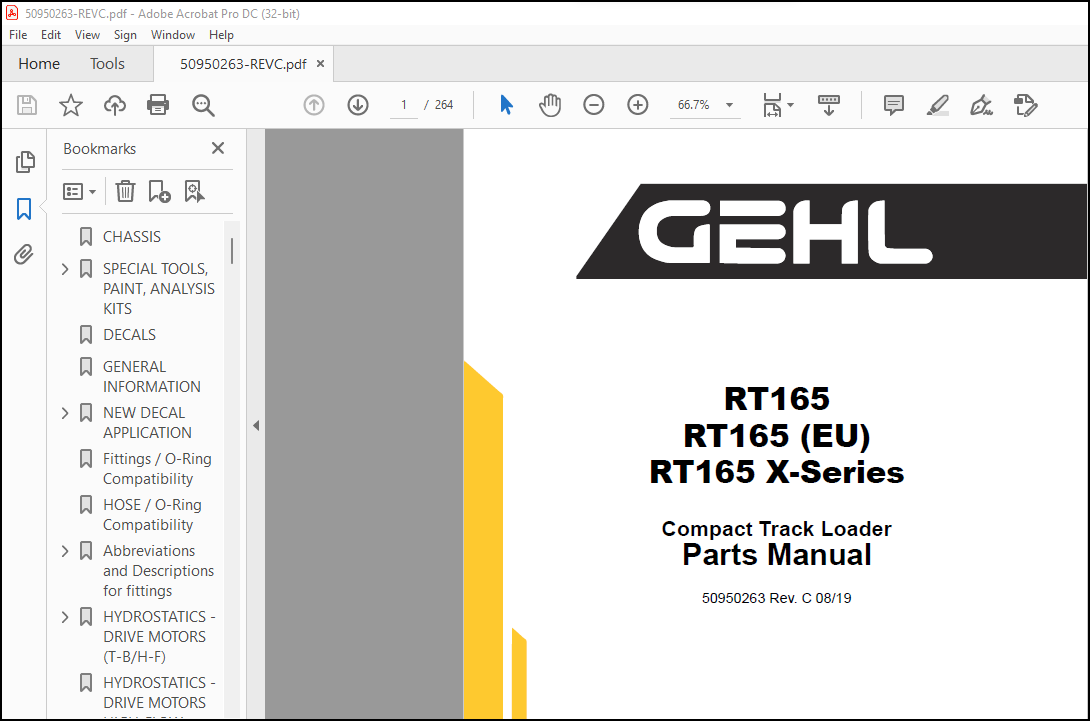Viewport: 1090px width, 721px height.
Task: Open the View menu
Action: click(87, 35)
